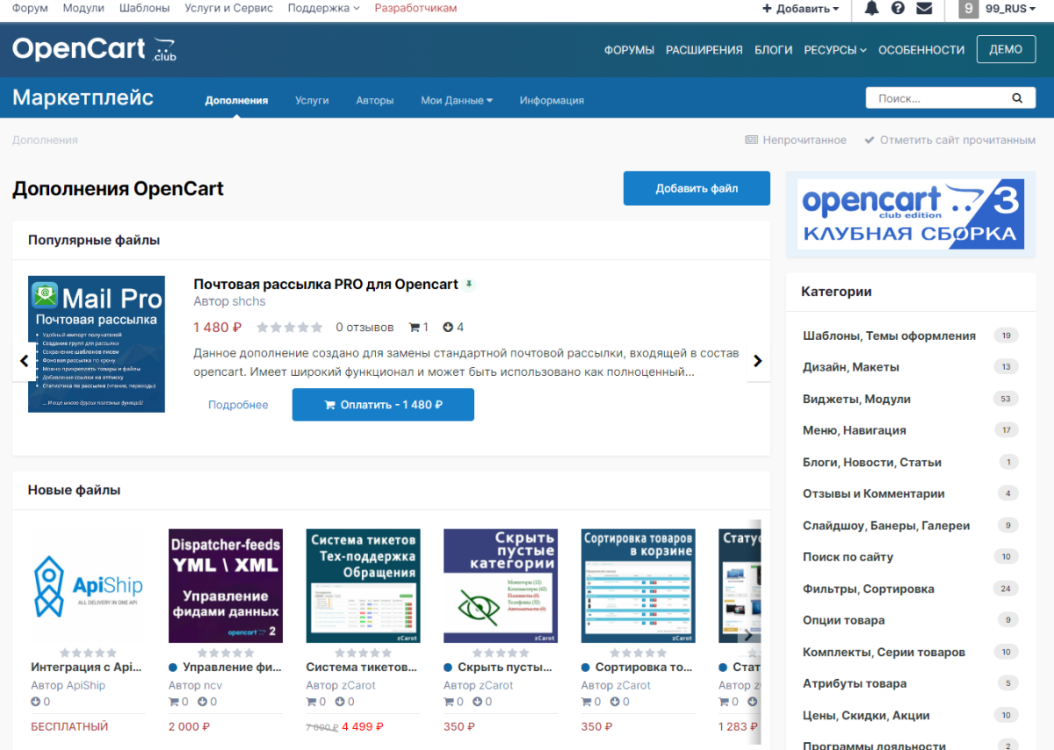The width and height of the screenshot is (1054, 750).
Task: Open the Добавить dropdown in top bar
Action: pyautogui.click(x=800, y=8)
